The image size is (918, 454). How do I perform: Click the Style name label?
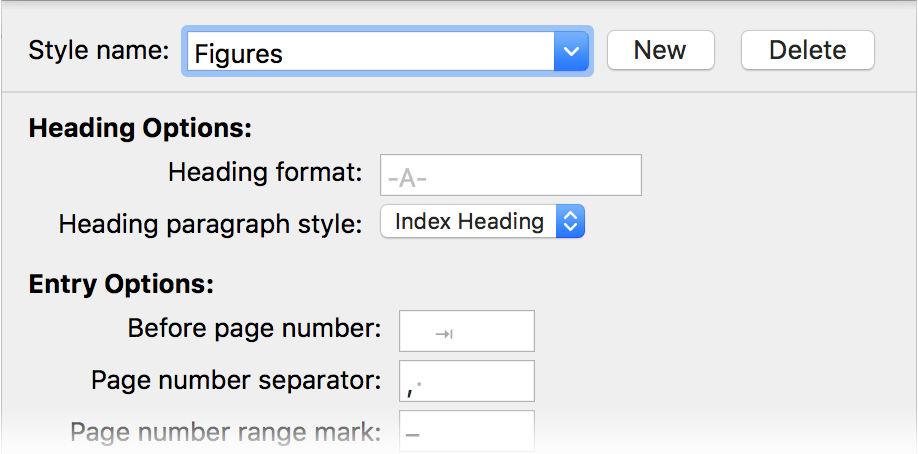[x=99, y=50]
